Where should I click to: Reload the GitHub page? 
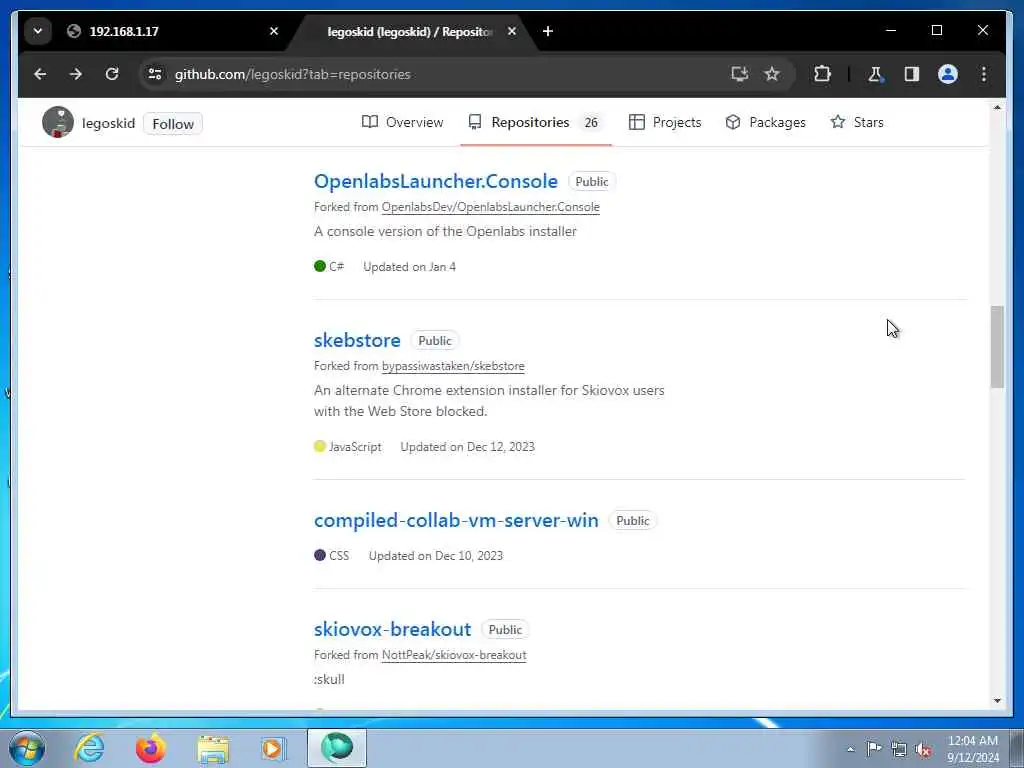(112, 74)
